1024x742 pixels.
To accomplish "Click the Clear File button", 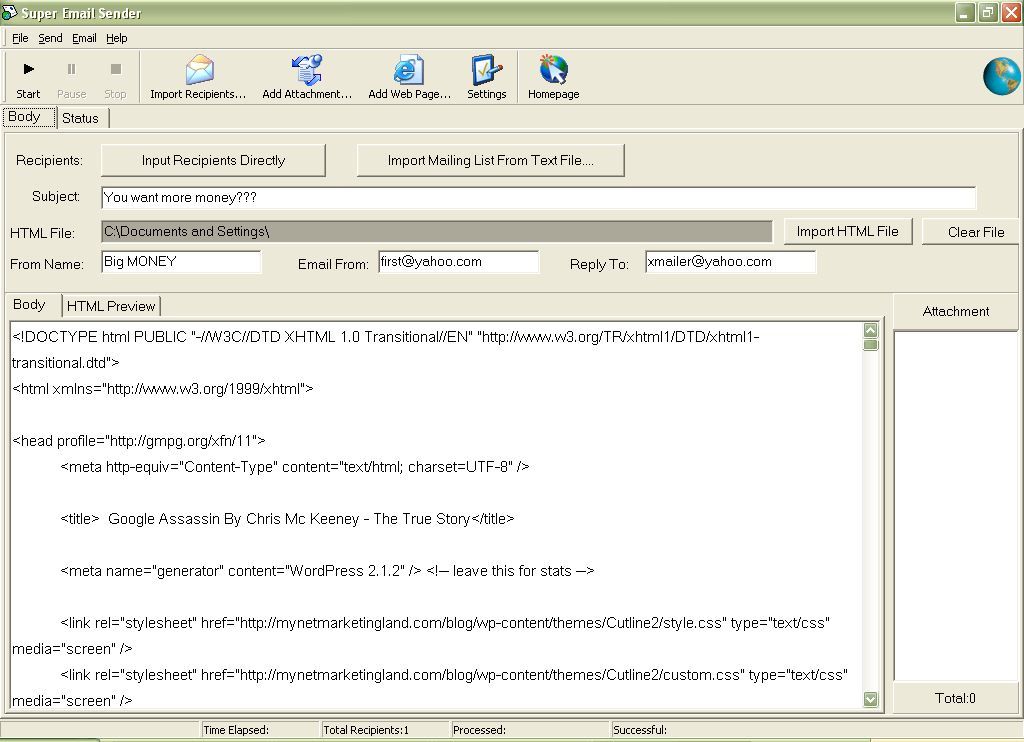I will (x=970, y=231).
